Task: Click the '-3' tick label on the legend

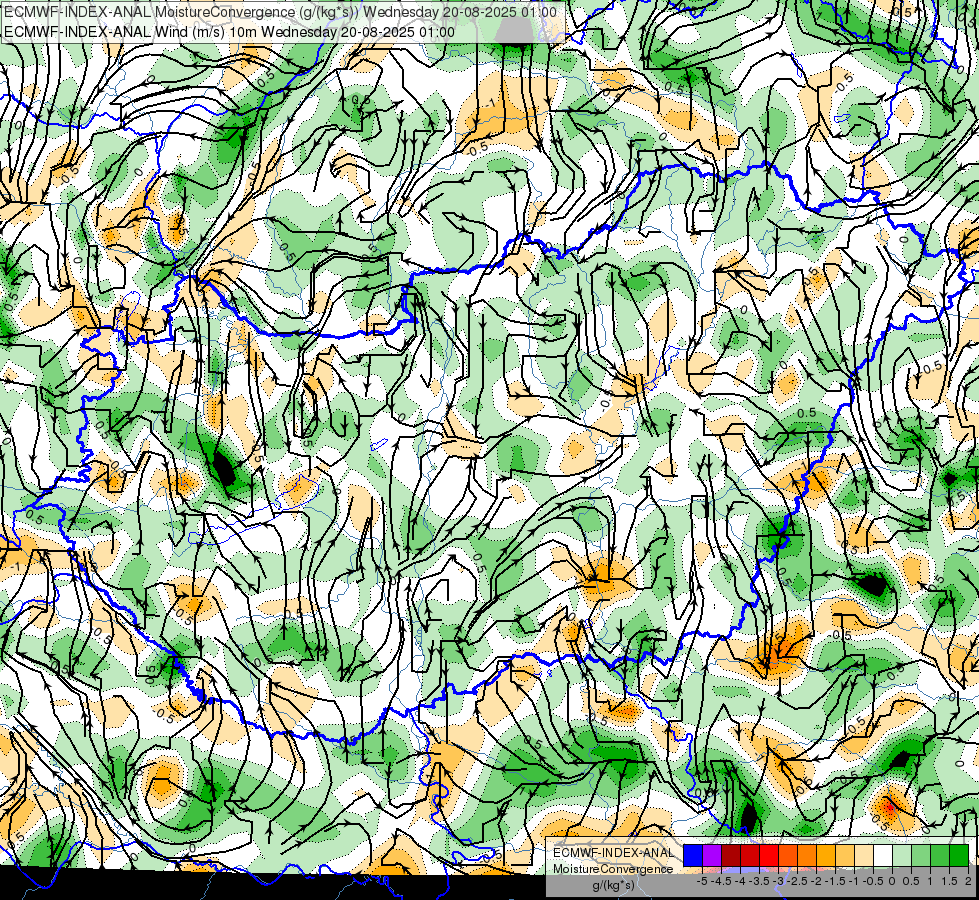Action: 779,881
